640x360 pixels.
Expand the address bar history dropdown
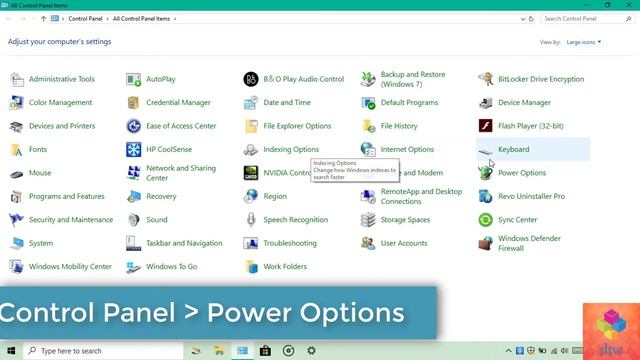tap(523, 19)
